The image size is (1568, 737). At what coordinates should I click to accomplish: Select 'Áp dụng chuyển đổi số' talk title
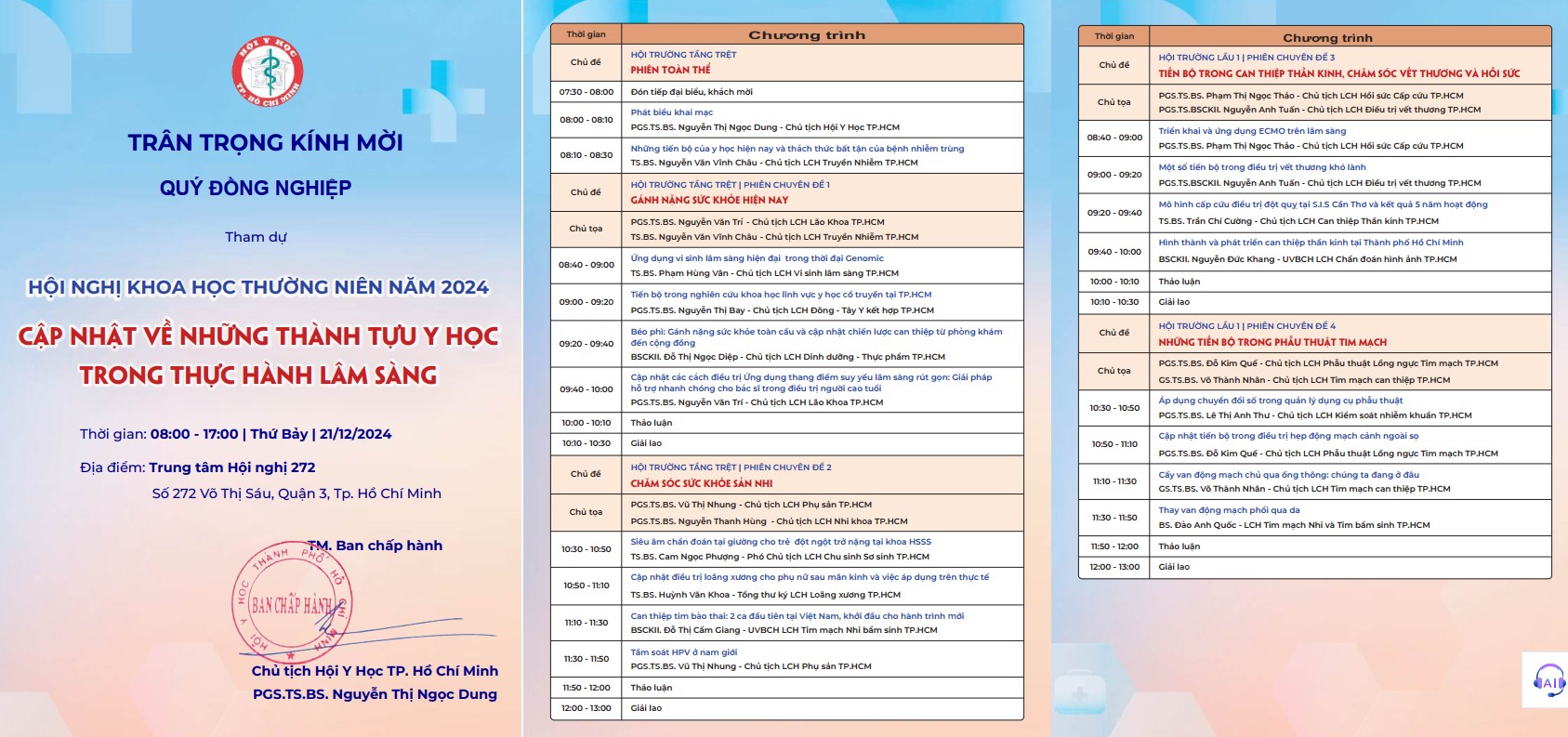point(1280,401)
